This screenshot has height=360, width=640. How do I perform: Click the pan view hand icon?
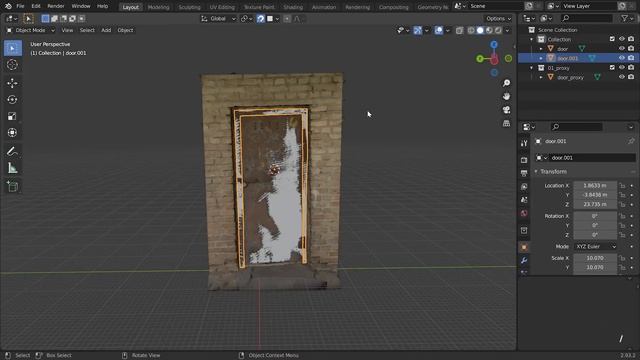[x=506, y=96]
